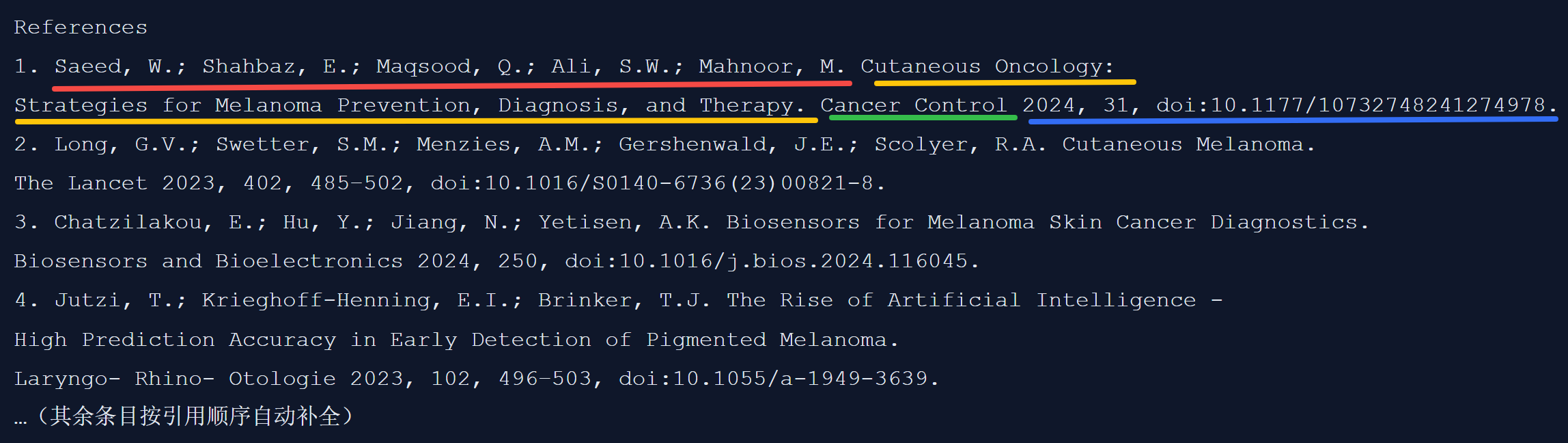Click the green-underlined journal name Cancer Control
The height and width of the screenshot is (443, 1568).
point(914,105)
